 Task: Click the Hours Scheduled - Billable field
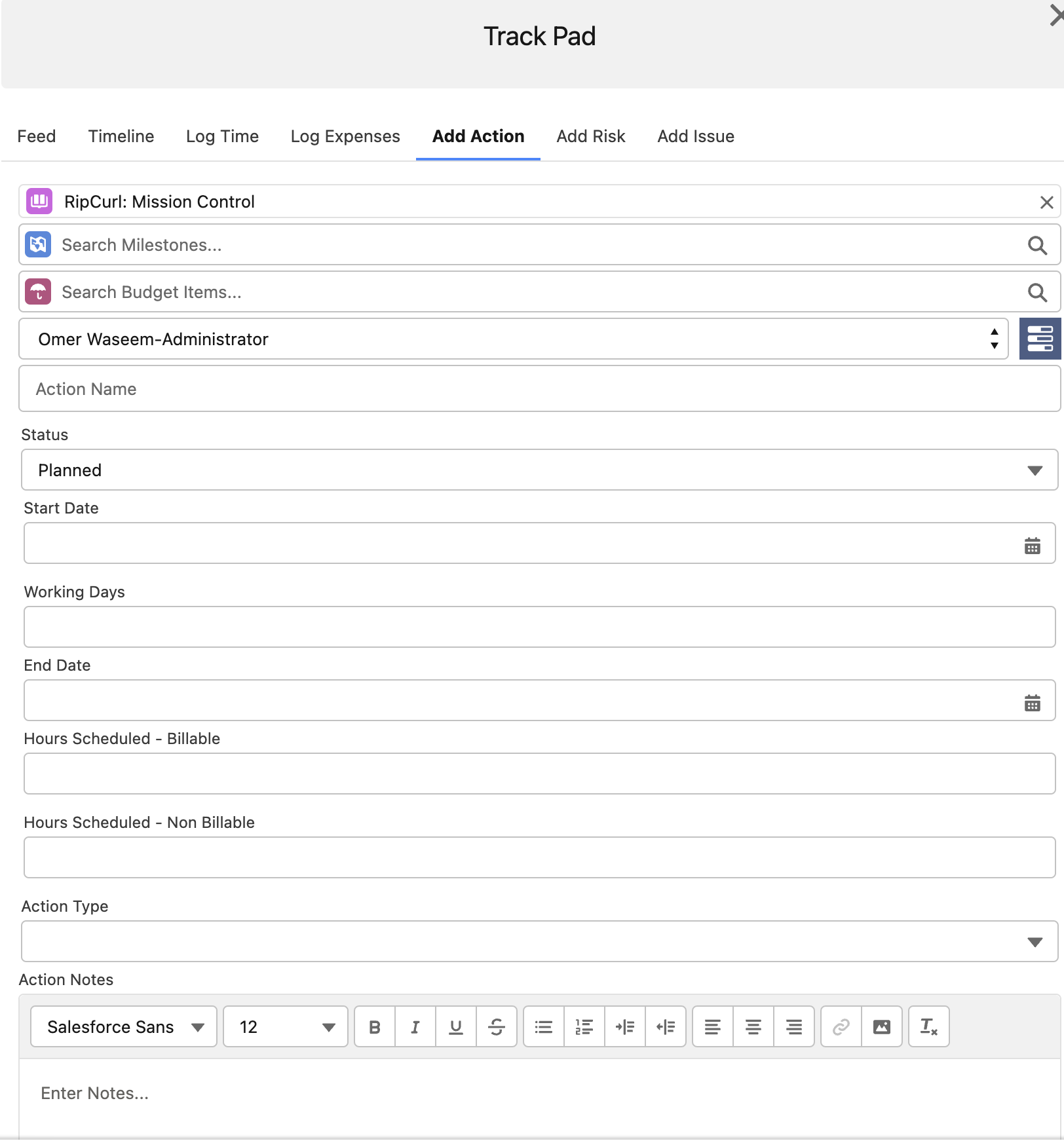point(539,774)
